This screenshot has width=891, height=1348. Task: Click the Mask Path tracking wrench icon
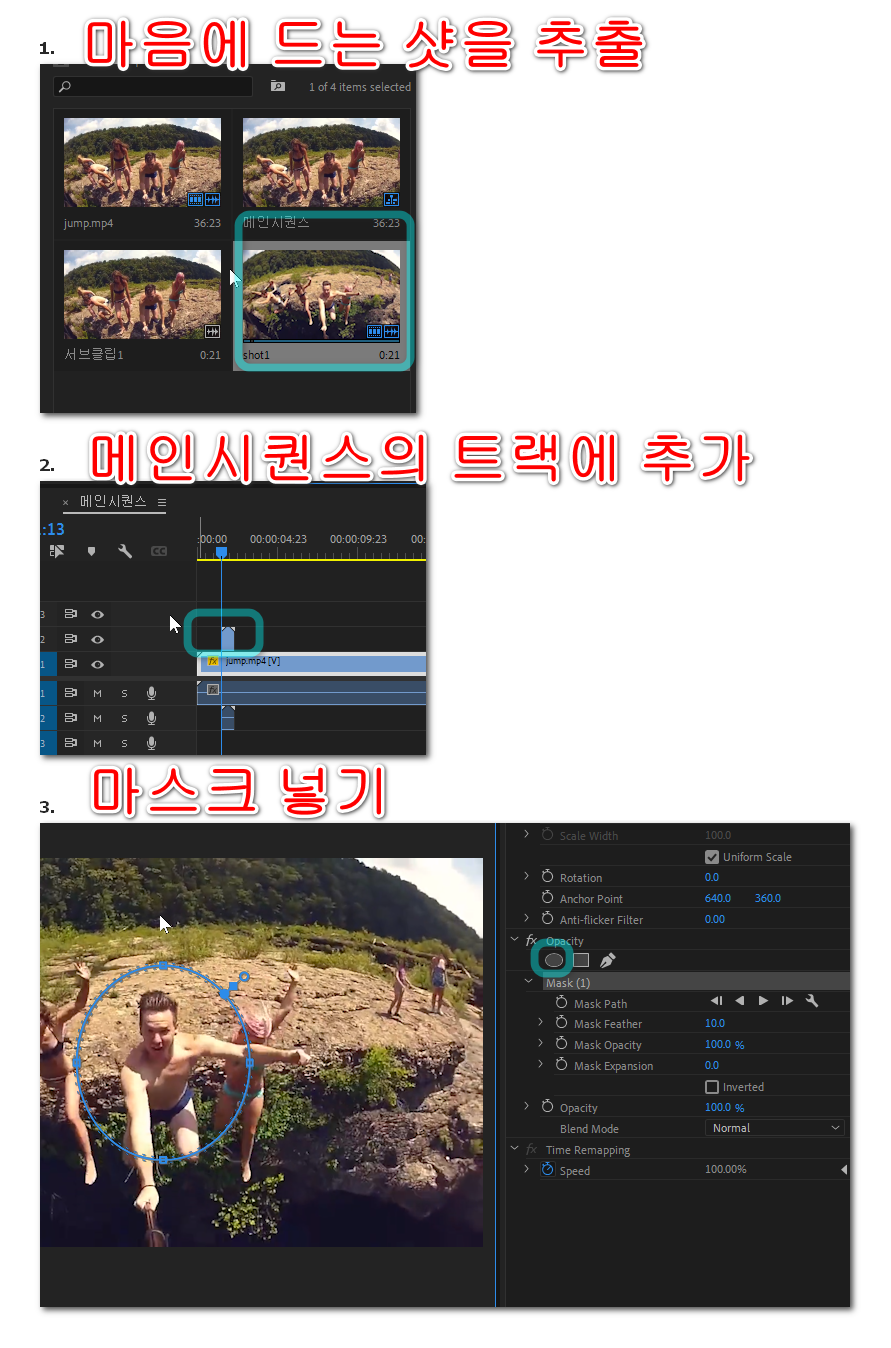pyautogui.click(x=812, y=1001)
